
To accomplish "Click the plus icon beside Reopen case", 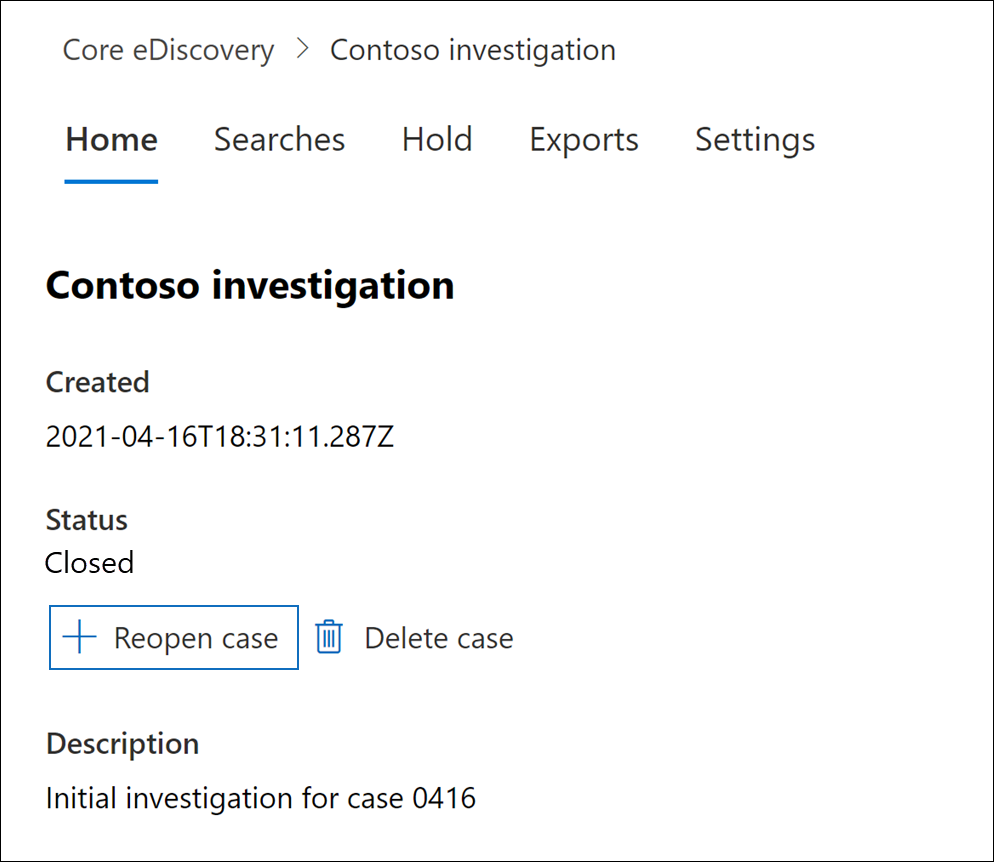I will click(x=79, y=638).
